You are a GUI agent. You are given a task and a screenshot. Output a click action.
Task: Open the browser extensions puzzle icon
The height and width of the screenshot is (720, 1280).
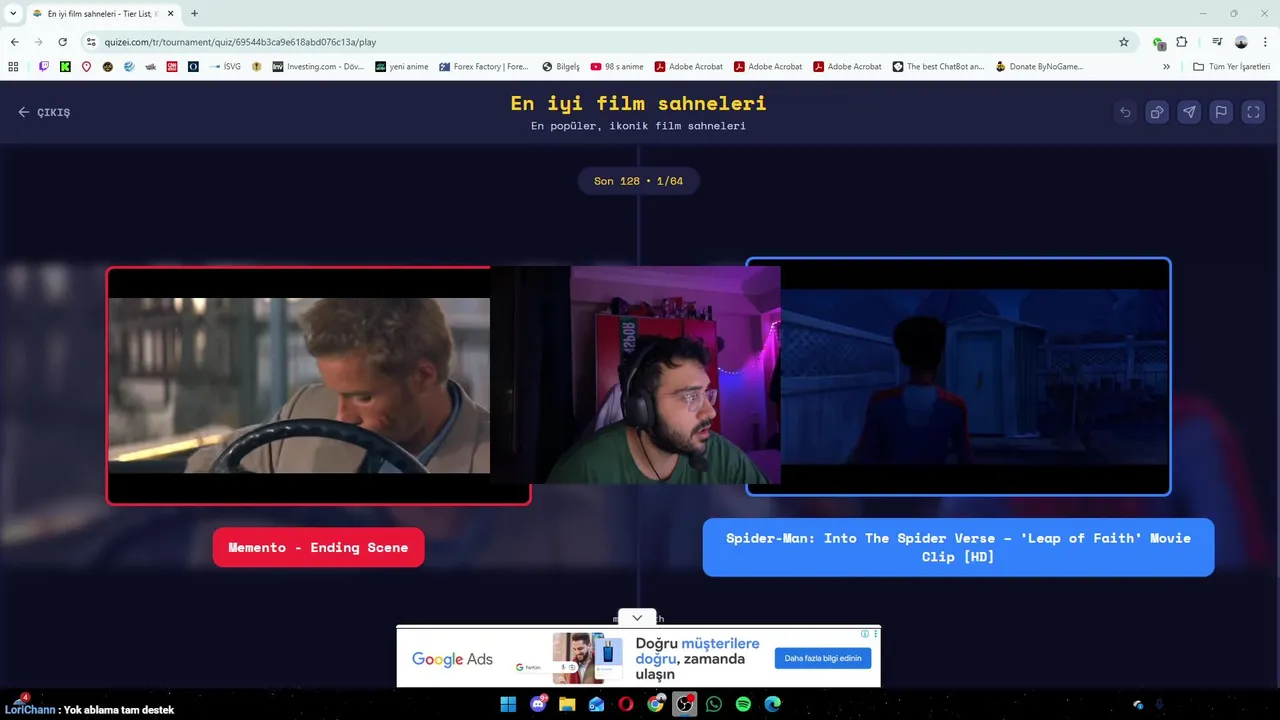pyautogui.click(x=1182, y=42)
